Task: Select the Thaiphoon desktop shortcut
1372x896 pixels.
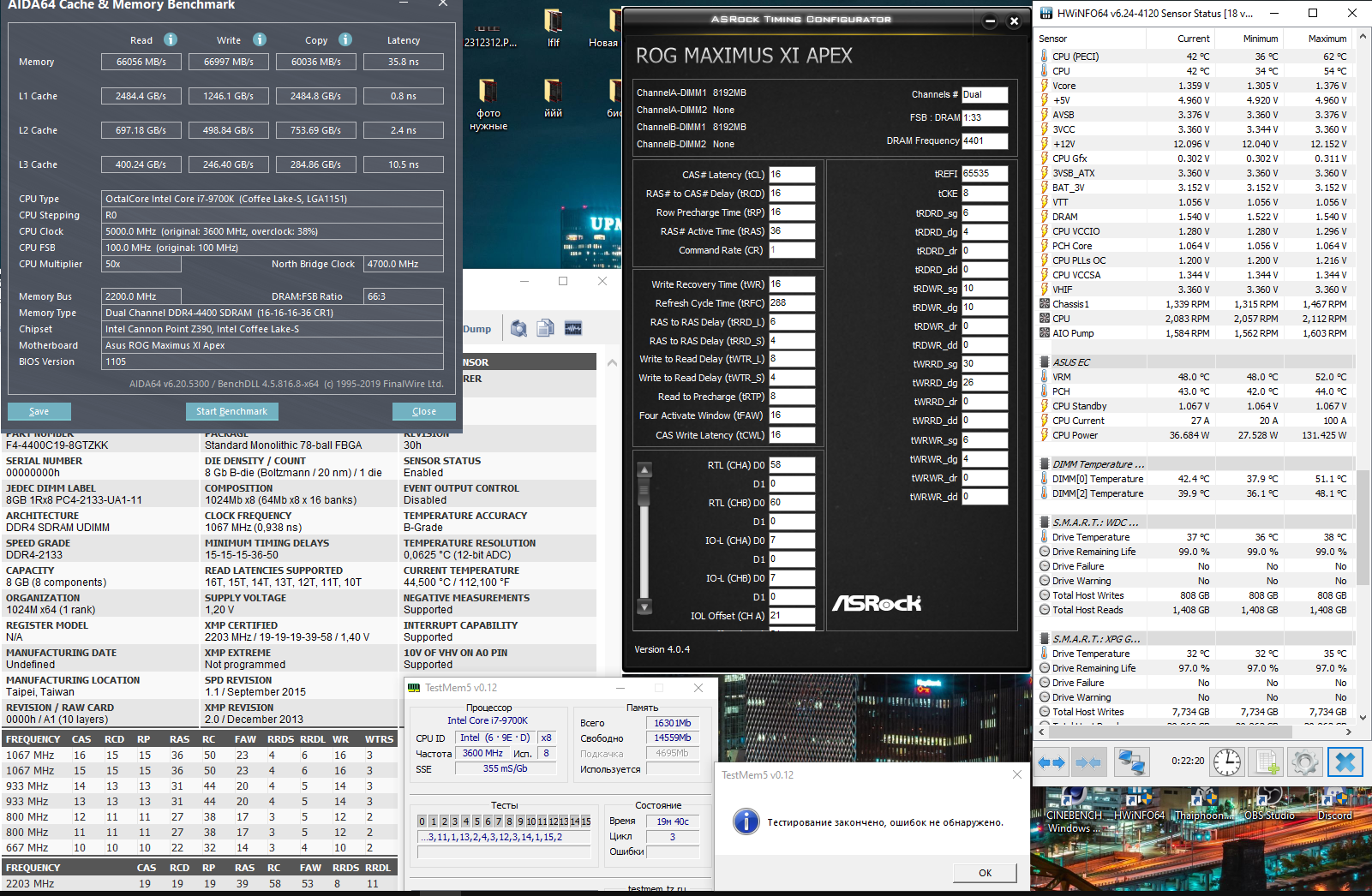Action: 1203,805
